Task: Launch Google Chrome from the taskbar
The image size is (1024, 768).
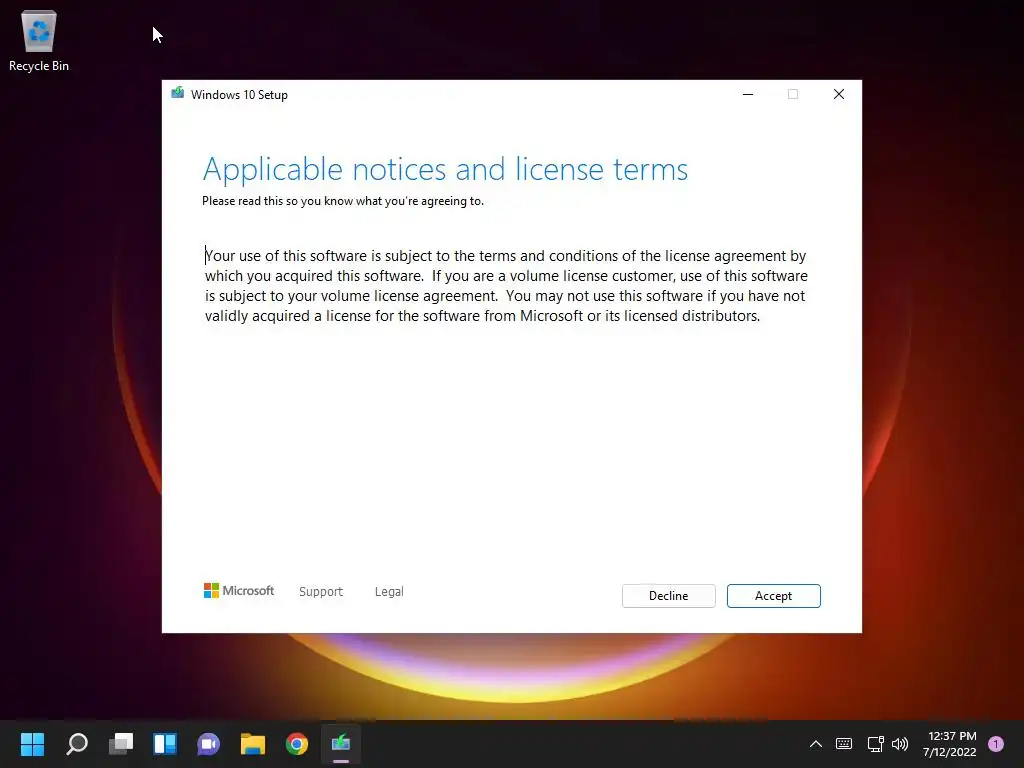Action: pos(296,744)
